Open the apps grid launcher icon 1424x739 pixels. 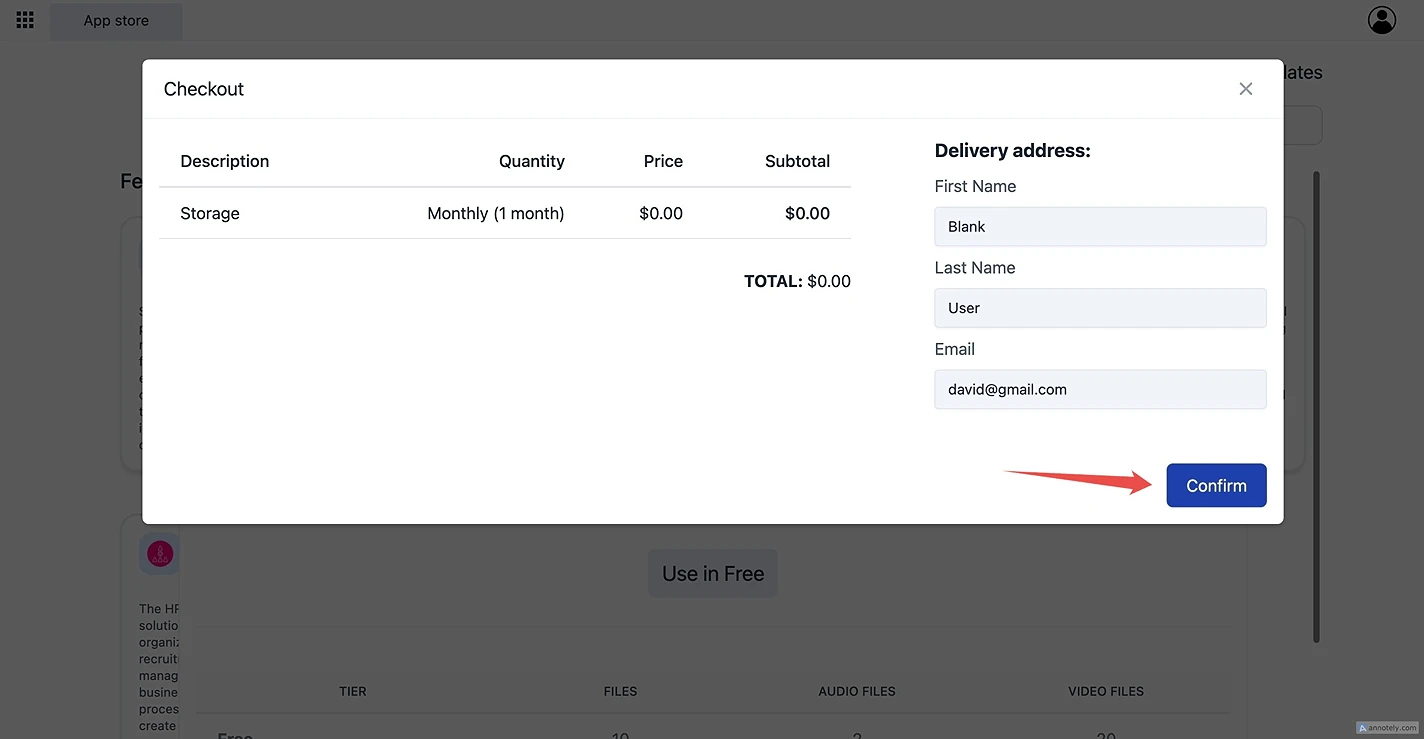pyautogui.click(x=25, y=20)
